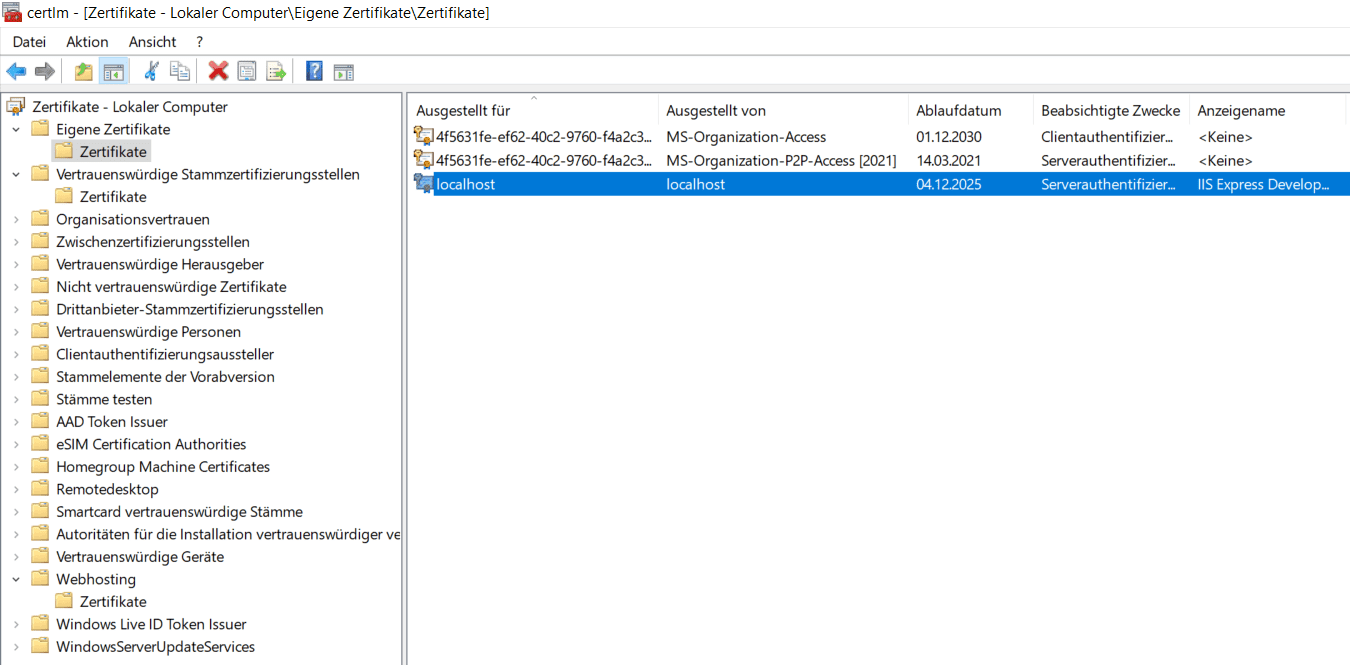1350x665 pixels.
Task: Sort by Ablaufdatum column header
Action: (x=958, y=111)
